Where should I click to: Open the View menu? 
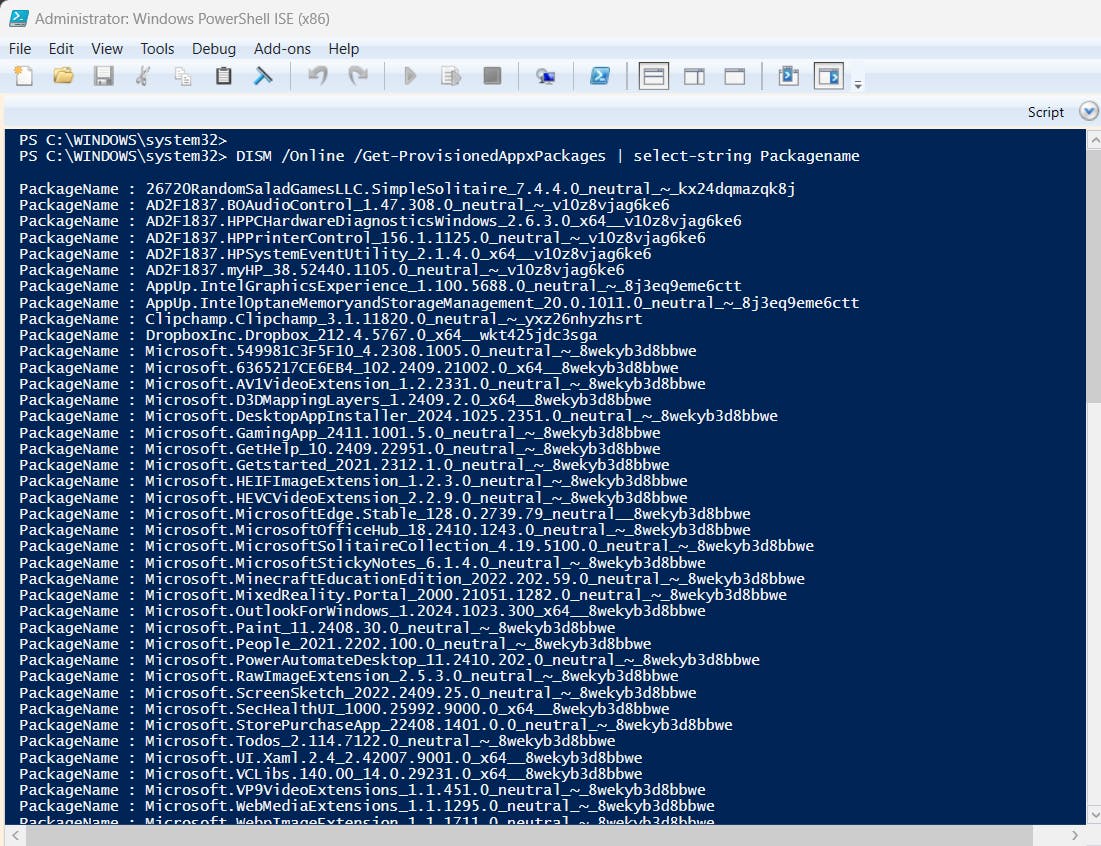pos(107,48)
